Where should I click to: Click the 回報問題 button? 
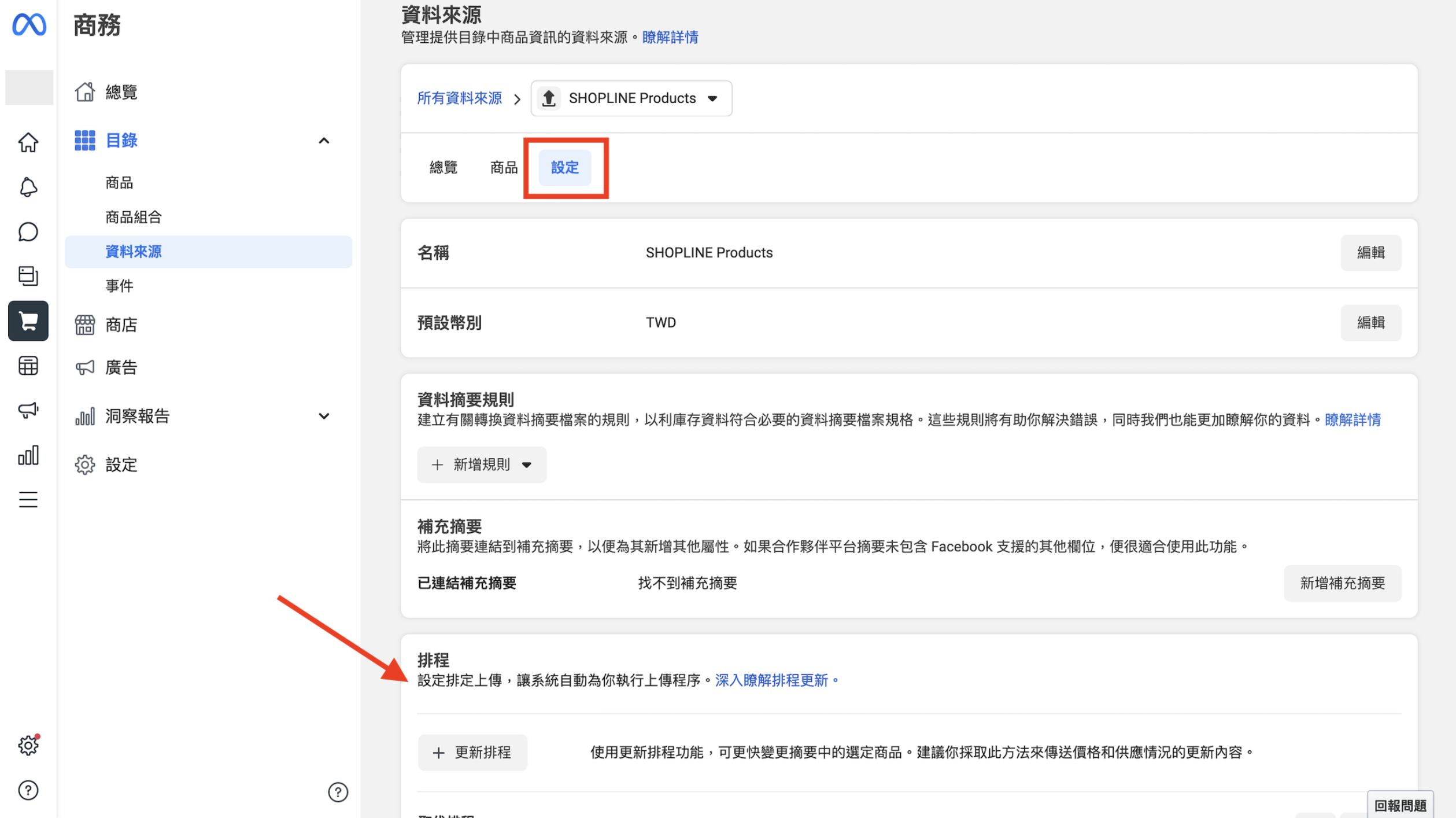1400,805
